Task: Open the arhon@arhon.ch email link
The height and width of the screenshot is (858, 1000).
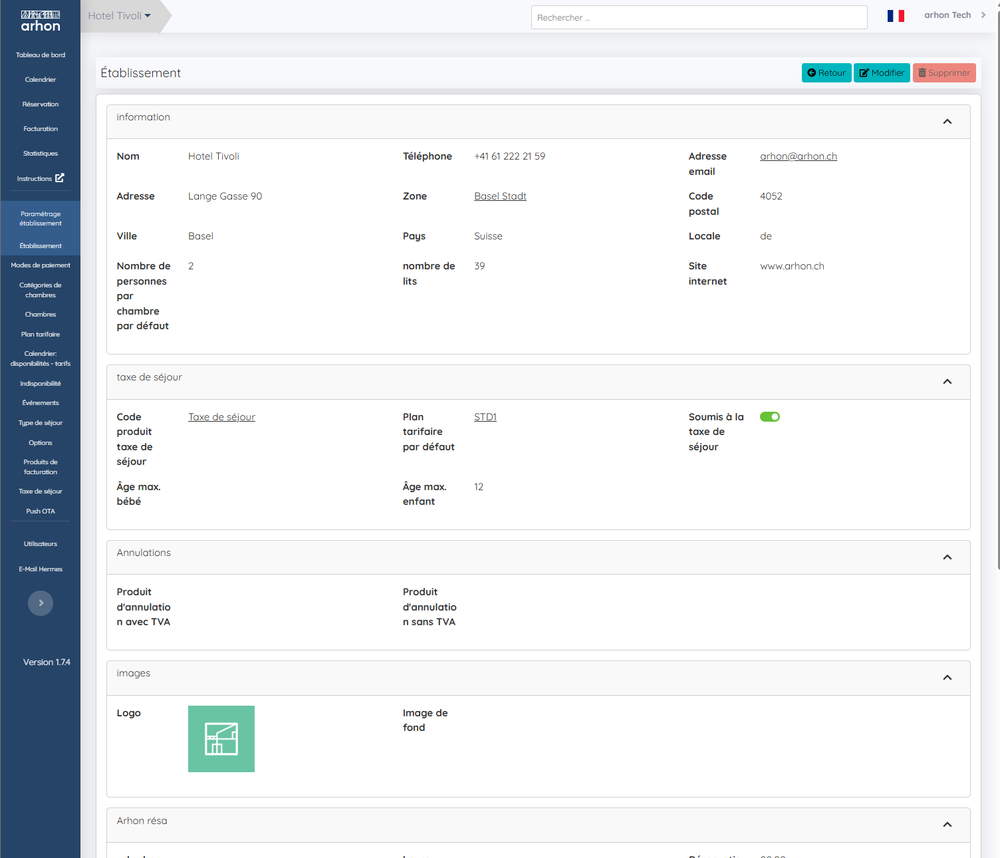Action: coord(798,156)
